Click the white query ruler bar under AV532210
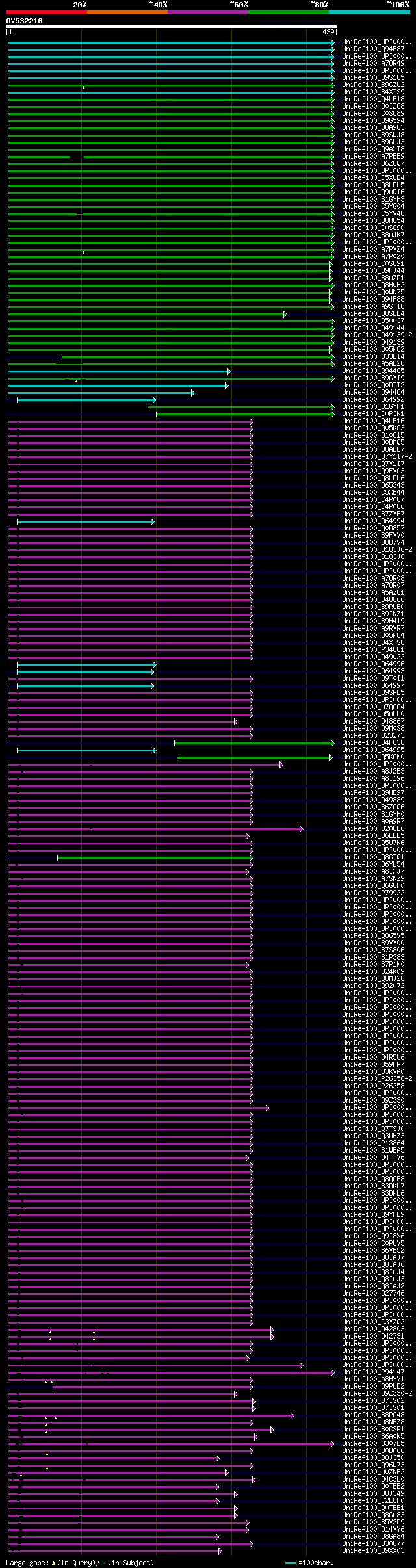Viewport: 416px width, 1568px height. 172,27
